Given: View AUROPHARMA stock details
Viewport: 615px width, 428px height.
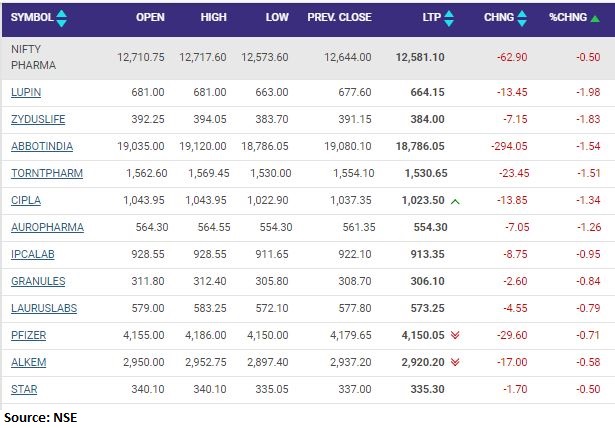Looking at the screenshot, I should click(47, 228).
